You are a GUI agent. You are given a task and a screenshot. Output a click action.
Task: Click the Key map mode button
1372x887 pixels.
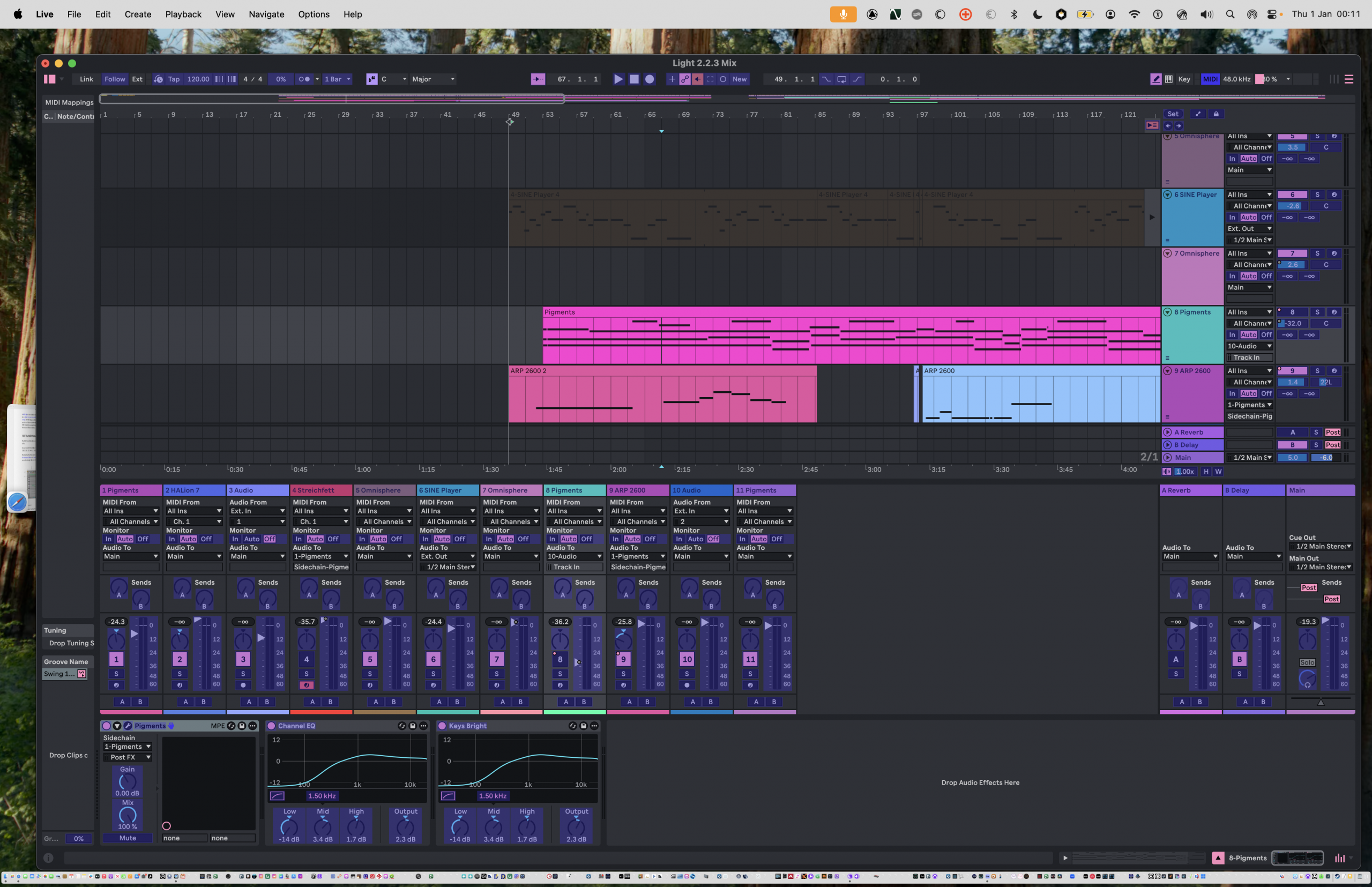point(1184,79)
